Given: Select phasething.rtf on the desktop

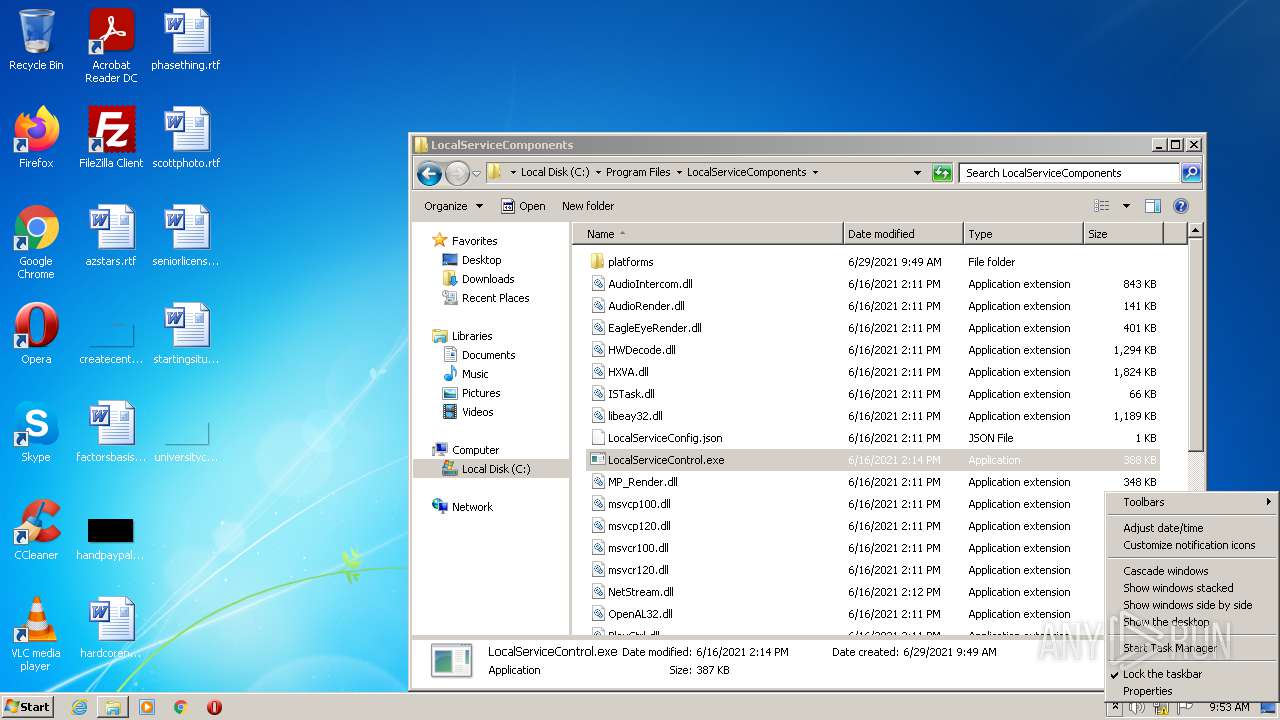Looking at the screenshot, I should [186, 40].
